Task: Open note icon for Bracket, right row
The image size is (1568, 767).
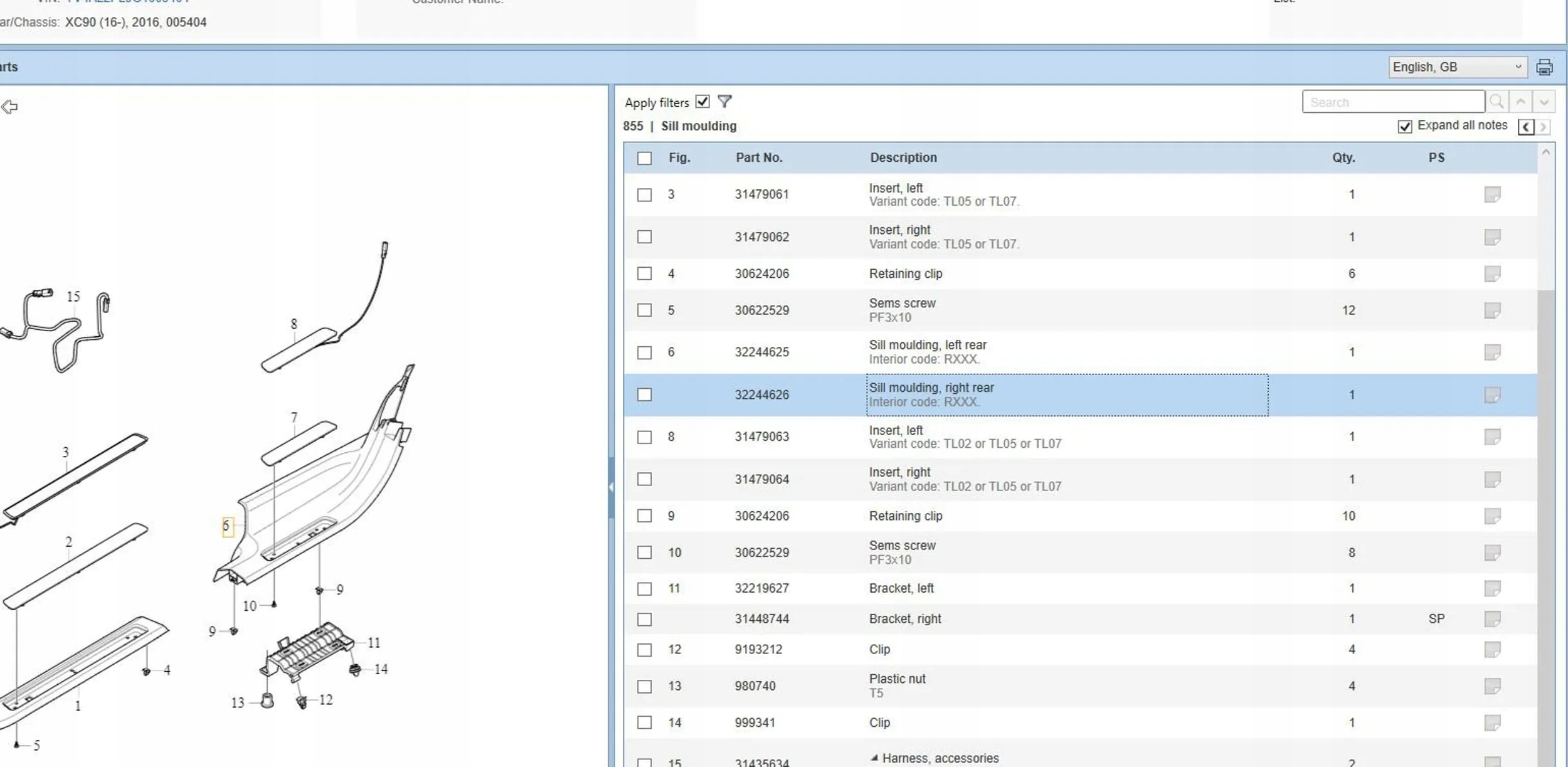Action: tap(1492, 619)
